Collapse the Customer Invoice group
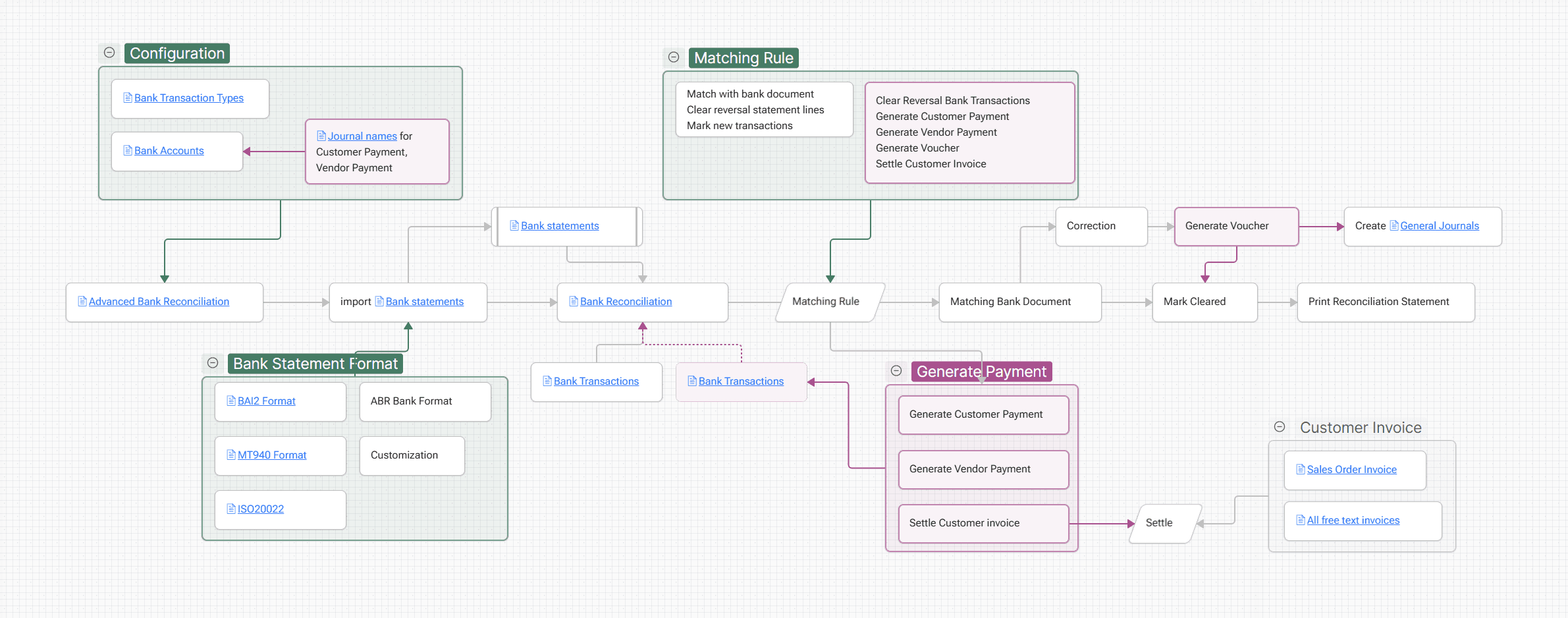Image resolution: width=1568 pixels, height=618 pixels. [1280, 427]
